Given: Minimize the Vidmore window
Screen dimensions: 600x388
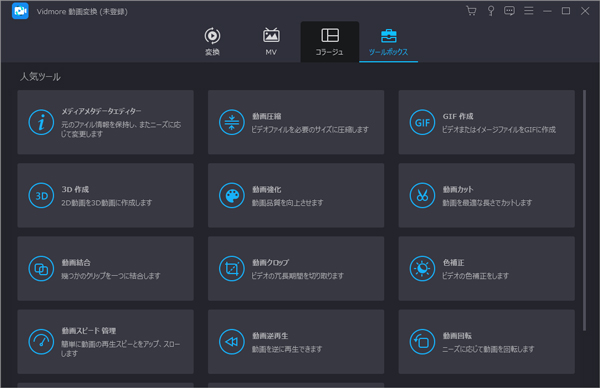Looking at the screenshot, I should coord(547,11).
